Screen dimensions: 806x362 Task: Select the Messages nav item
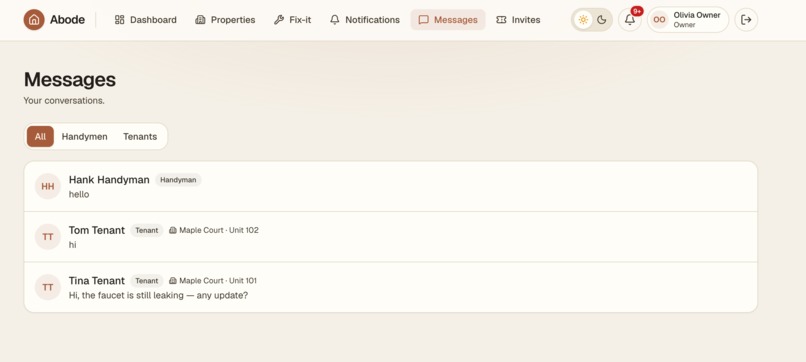click(448, 20)
